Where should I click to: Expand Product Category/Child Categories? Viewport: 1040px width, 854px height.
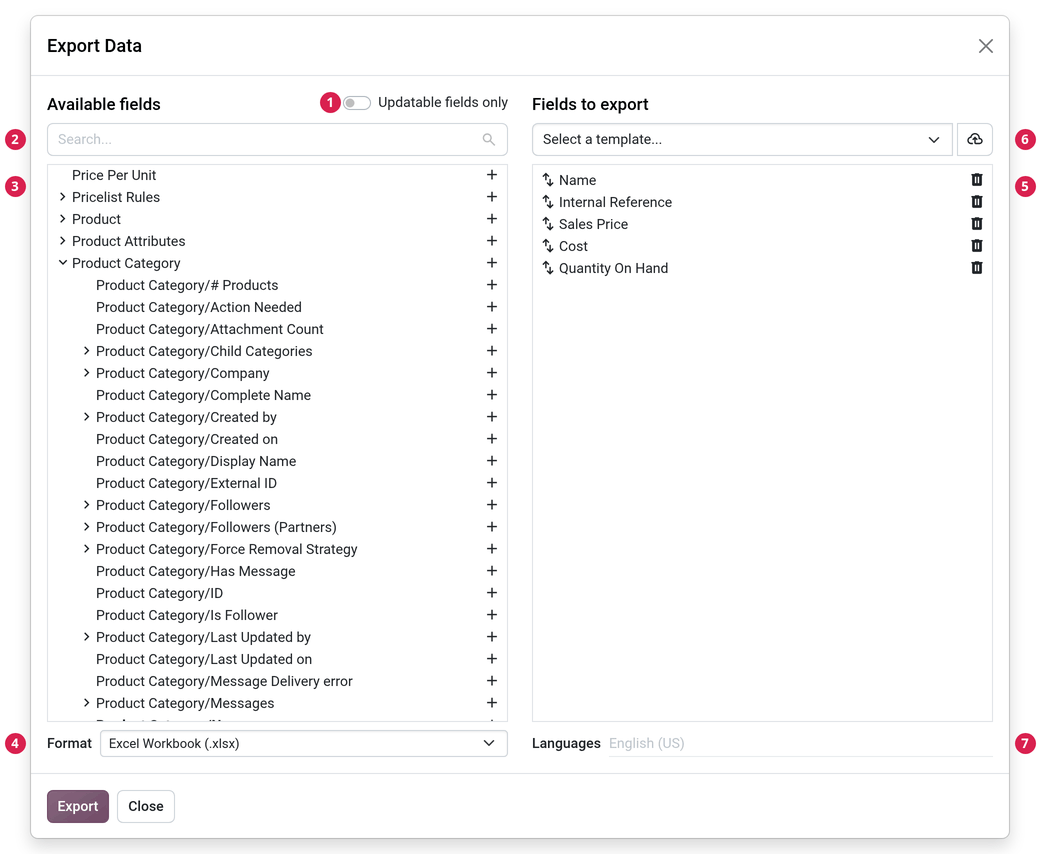point(86,351)
